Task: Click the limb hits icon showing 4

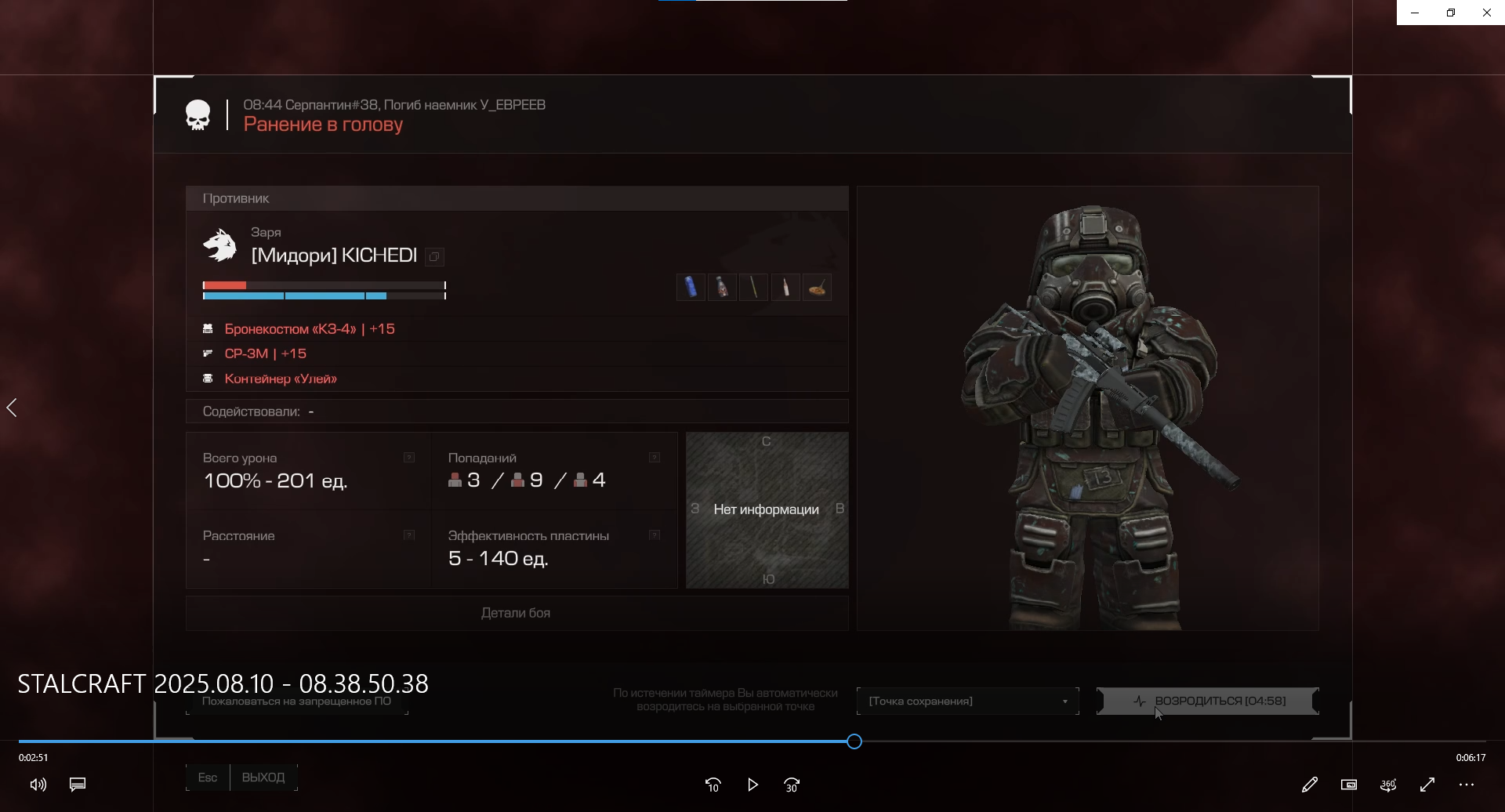Action: (580, 480)
